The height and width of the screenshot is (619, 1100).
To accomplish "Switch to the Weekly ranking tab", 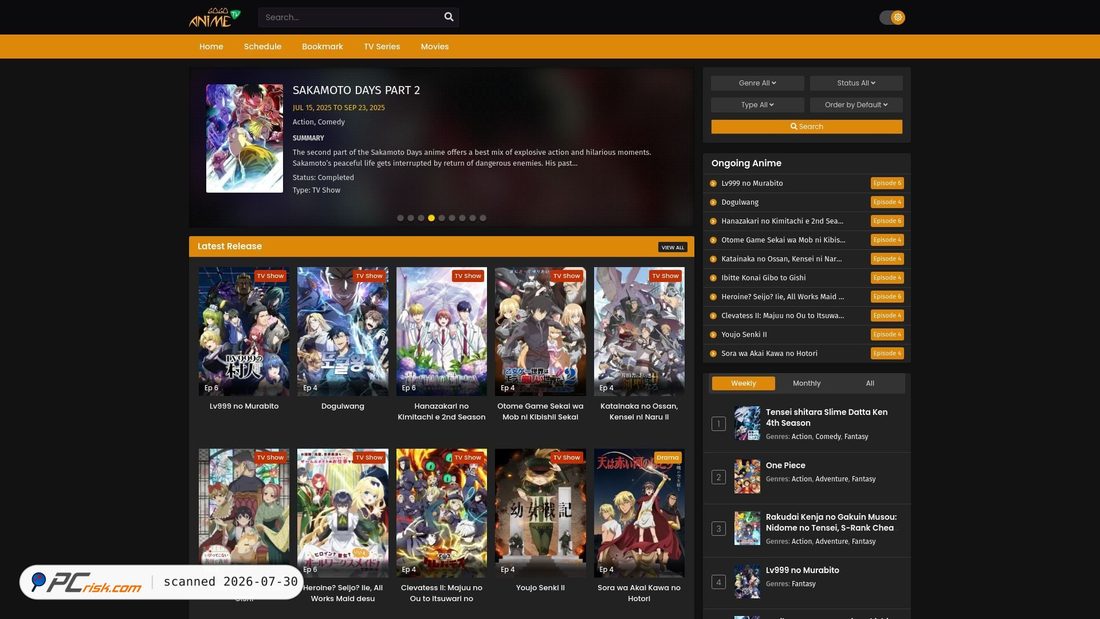I will [x=744, y=383].
